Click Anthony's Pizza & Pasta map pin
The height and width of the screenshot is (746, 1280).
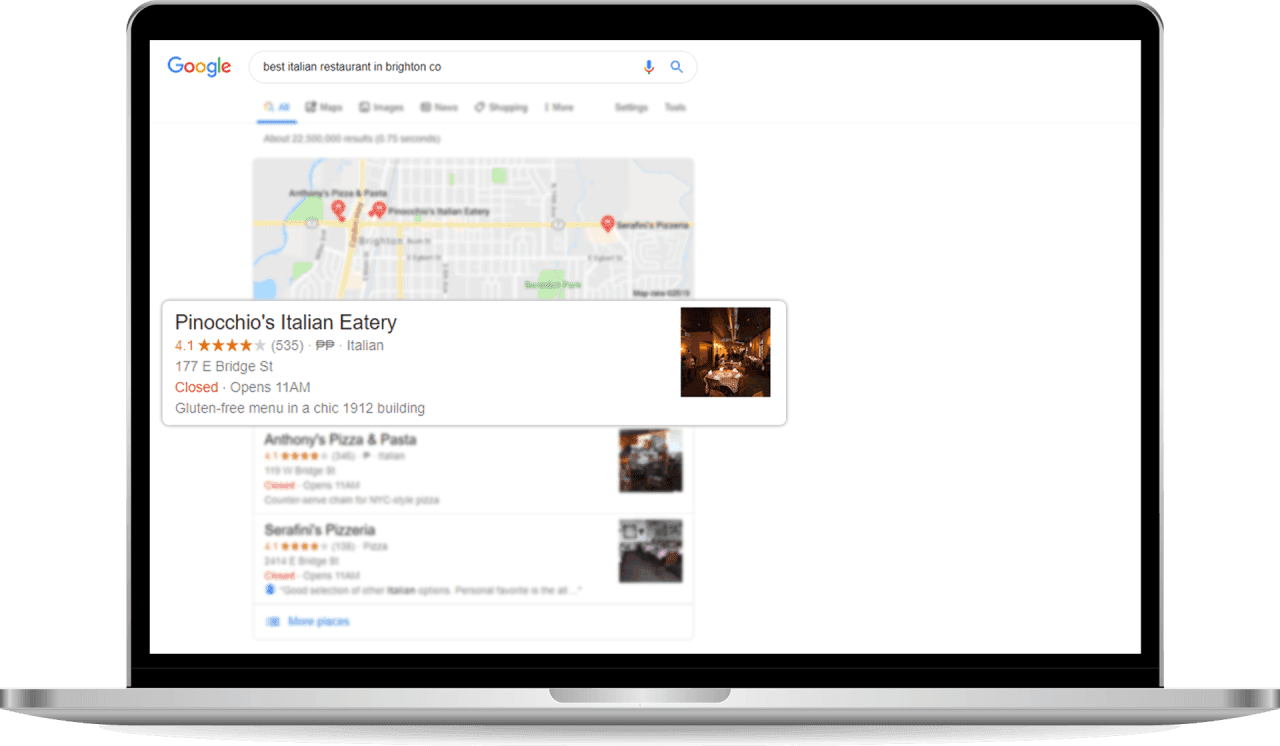pos(339,209)
